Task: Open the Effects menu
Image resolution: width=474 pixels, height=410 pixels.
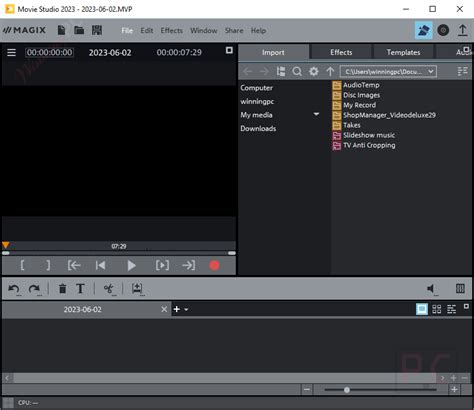Action: [172, 30]
